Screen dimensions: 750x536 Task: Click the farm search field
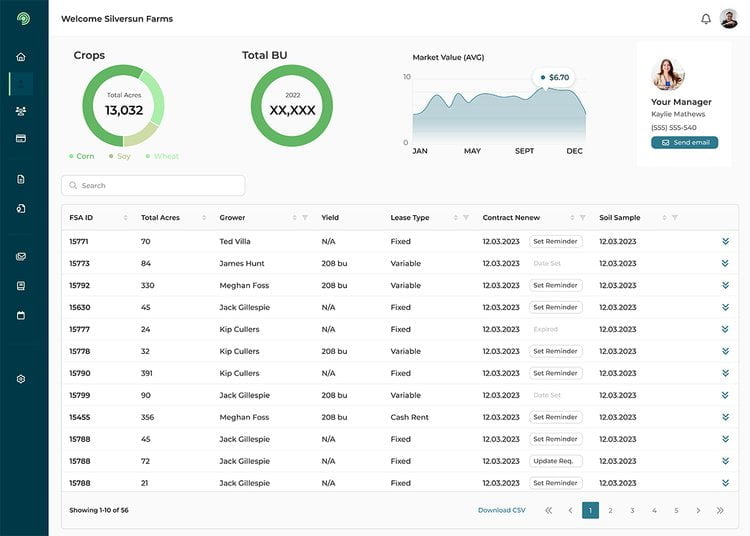pyautogui.click(x=153, y=186)
